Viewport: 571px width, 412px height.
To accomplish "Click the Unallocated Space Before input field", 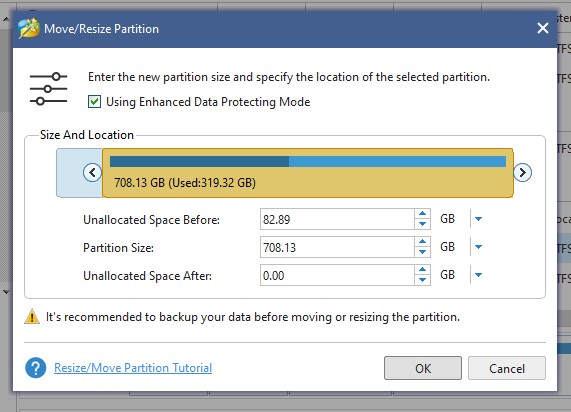I will click(337, 219).
